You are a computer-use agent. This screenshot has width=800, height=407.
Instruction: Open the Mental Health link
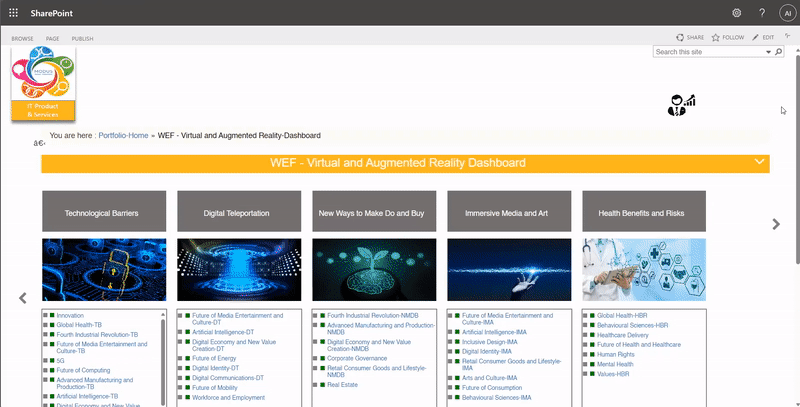tap(615, 364)
